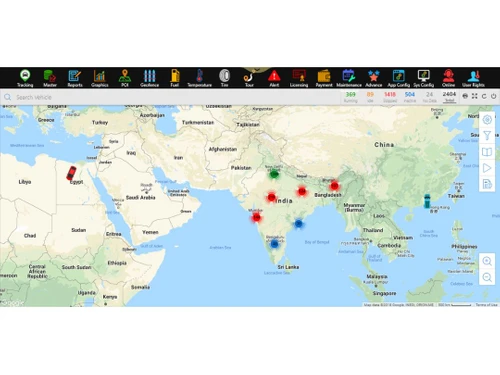The image size is (500, 375).
Task: Open the book icon on map panel
Action: (x=487, y=152)
